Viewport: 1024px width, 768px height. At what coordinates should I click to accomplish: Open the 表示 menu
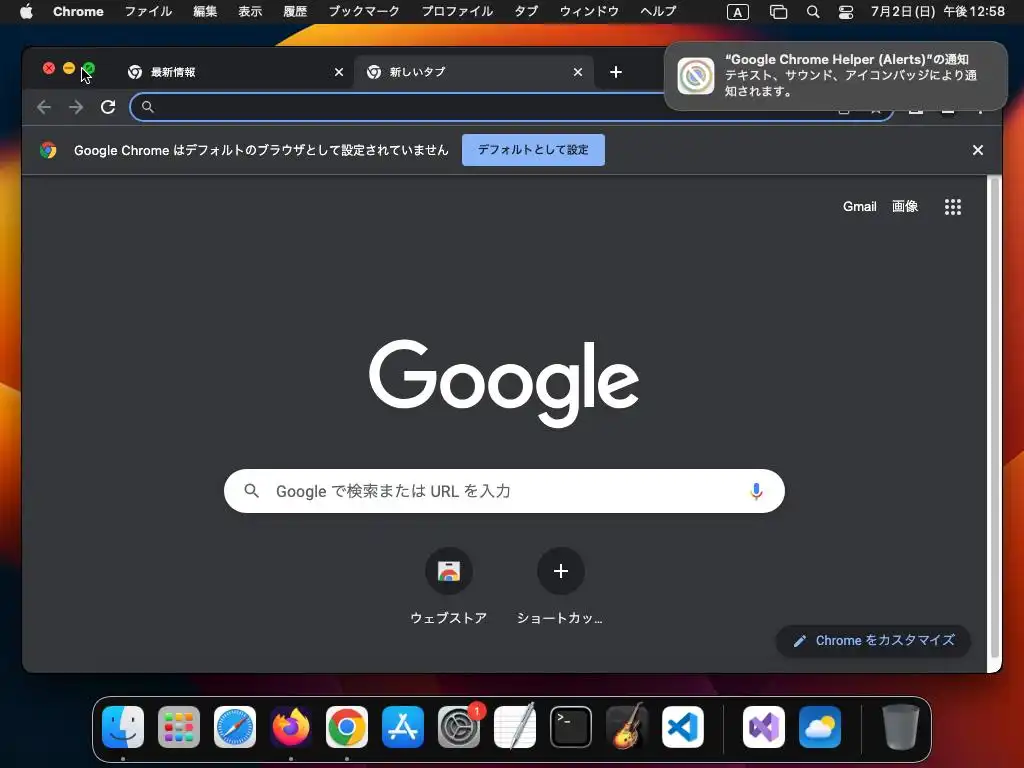pyautogui.click(x=250, y=11)
